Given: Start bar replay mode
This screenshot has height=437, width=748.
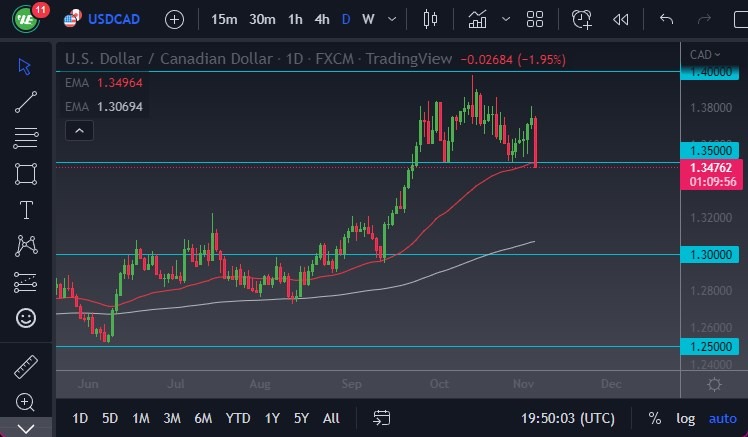Looking at the screenshot, I should pos(621,20).
